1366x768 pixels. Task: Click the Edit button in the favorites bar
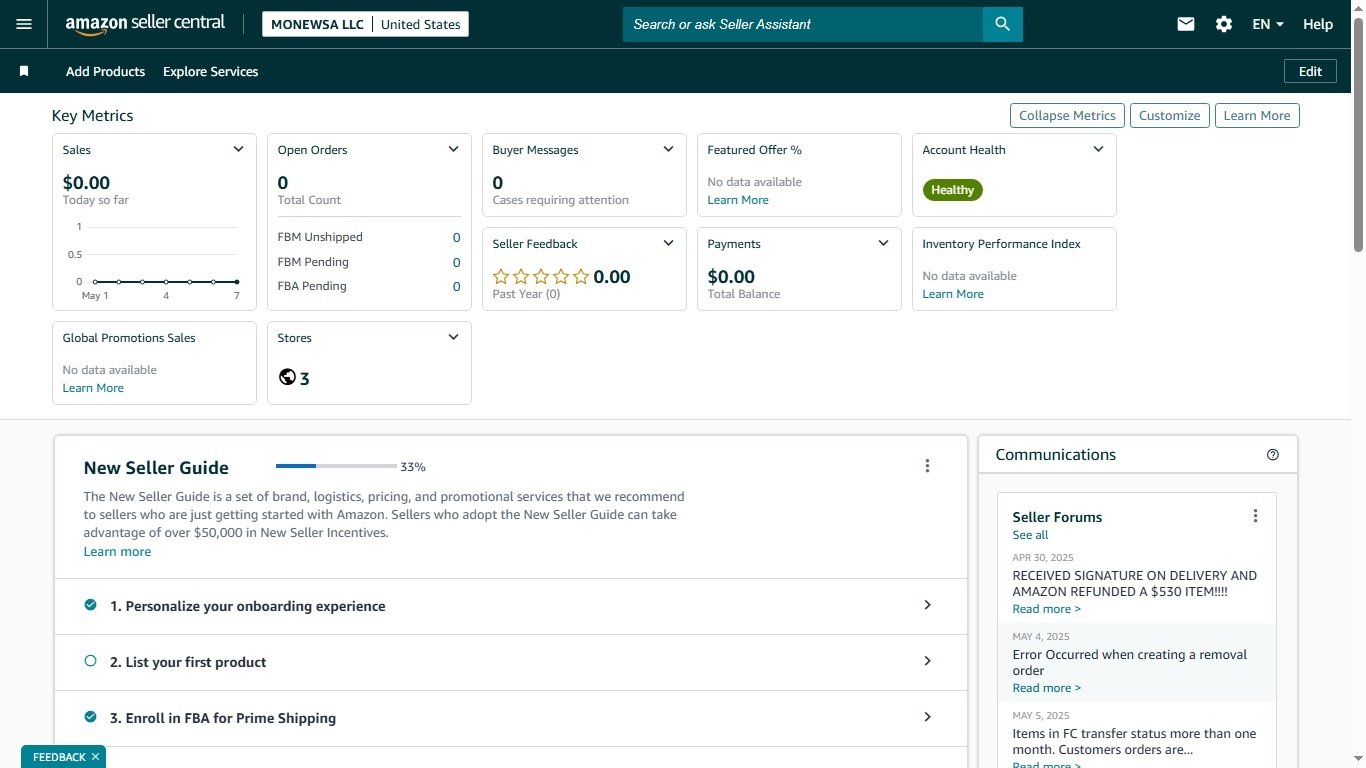click(1310, 71)
